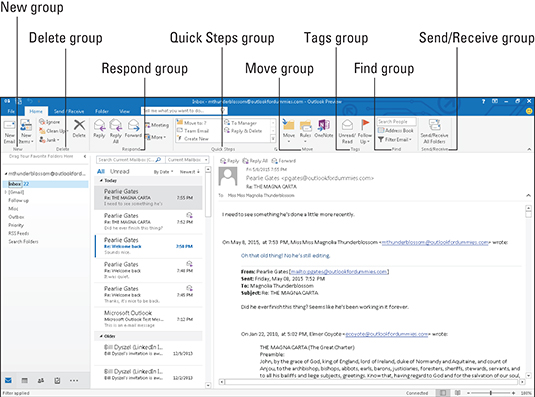Open the Follow up folder
This screenshot has height=397, width=535.
18,200
